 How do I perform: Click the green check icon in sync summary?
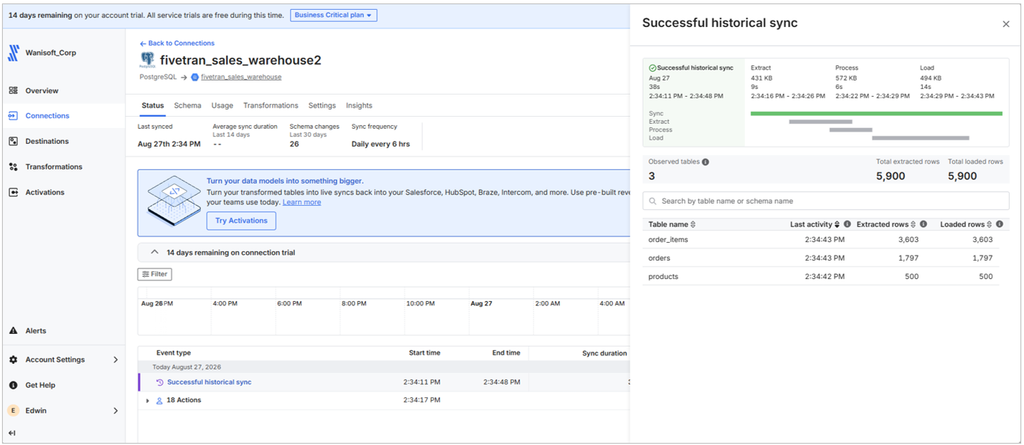point(652,68)
